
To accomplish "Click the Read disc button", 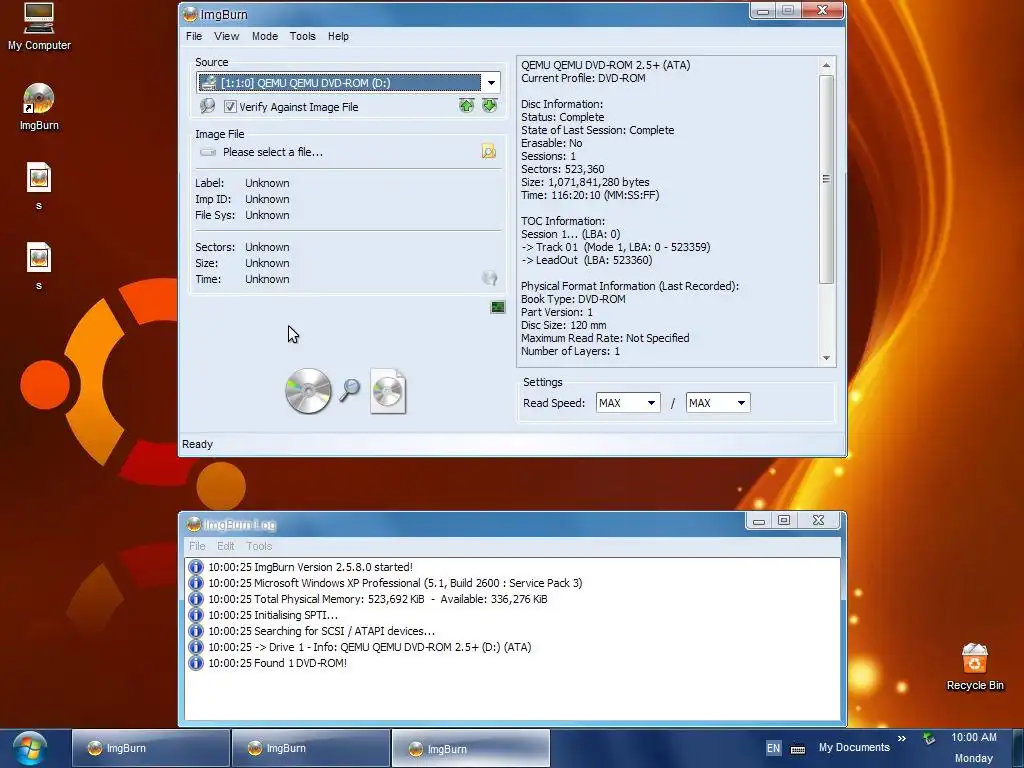I will click(308, 391).
